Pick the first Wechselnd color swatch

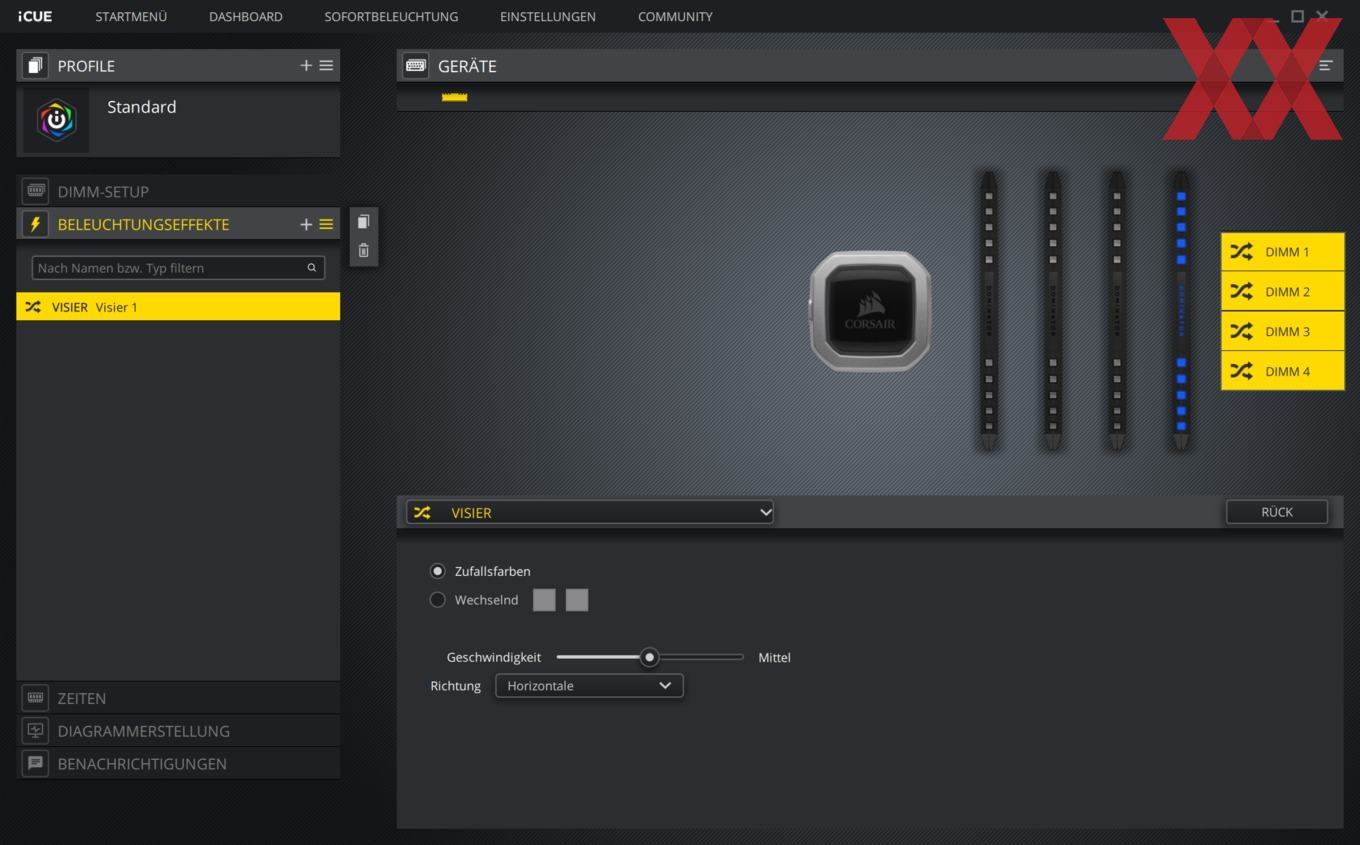tap(544, 600)
